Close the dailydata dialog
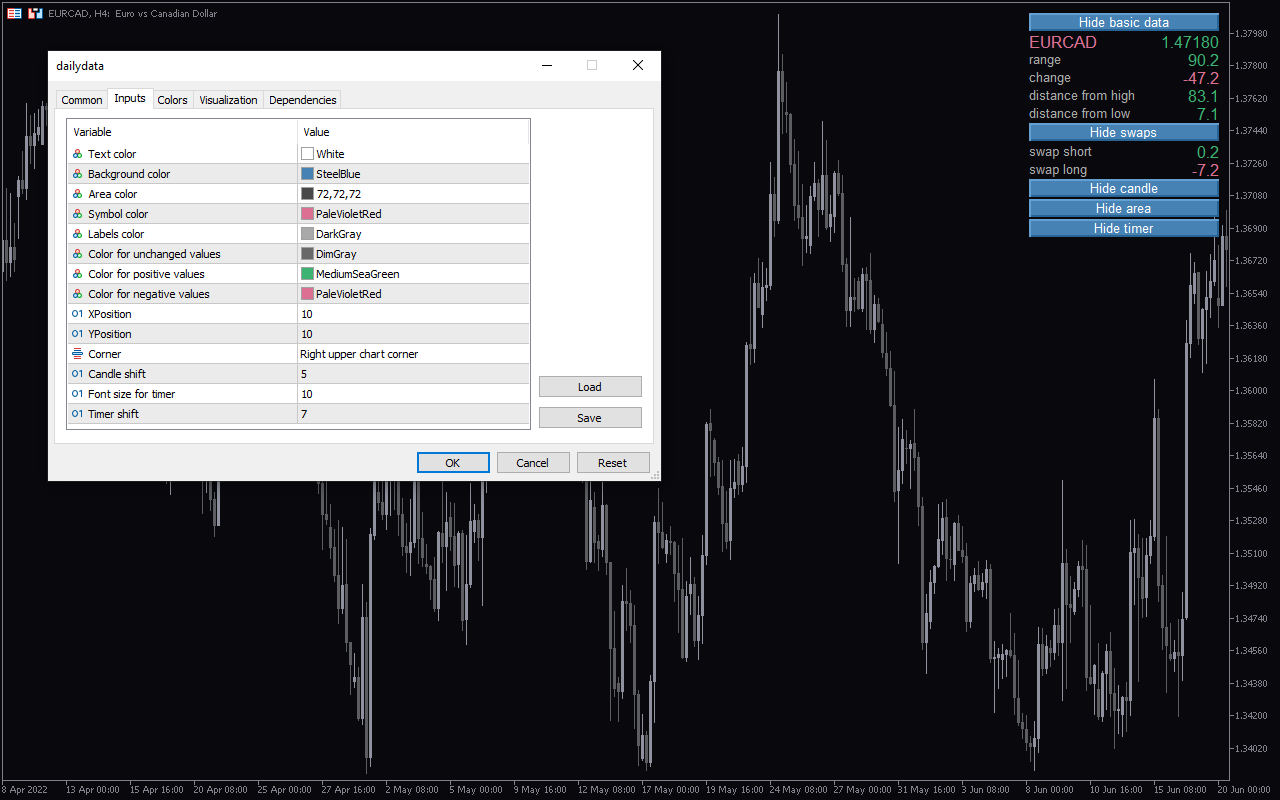 click(x=638, y=66)
